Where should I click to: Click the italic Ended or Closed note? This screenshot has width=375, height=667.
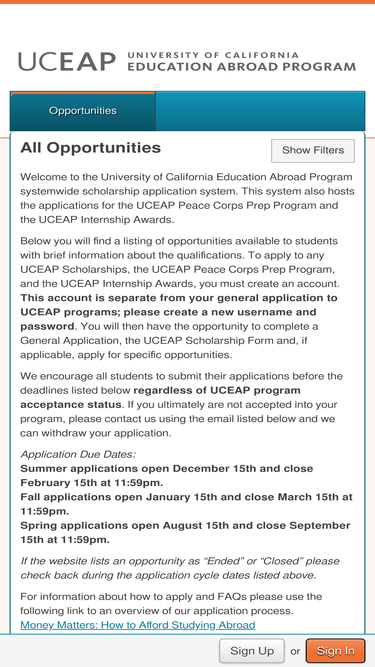180,568
